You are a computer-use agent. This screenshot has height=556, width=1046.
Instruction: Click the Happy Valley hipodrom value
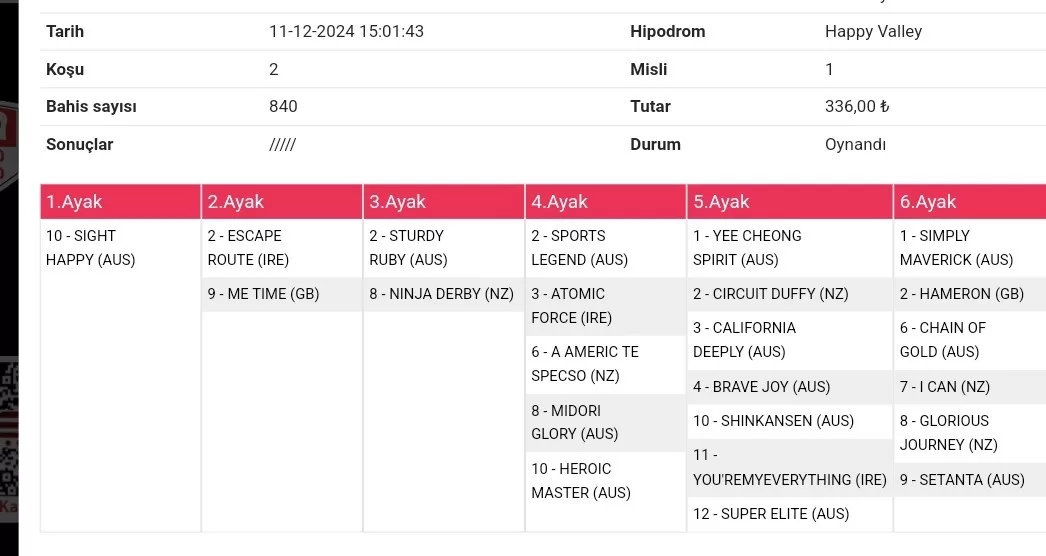coord(873,31)
